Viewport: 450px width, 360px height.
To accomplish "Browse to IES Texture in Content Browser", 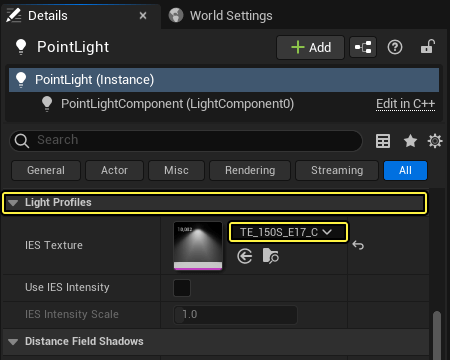I will click(270, 256).
